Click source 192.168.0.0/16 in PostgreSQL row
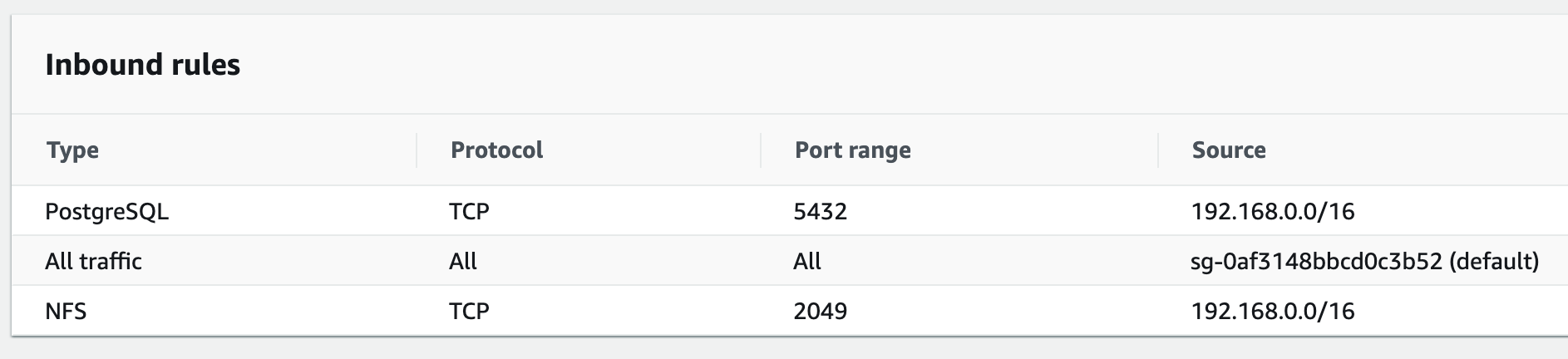The width and height of the screenshot is (1568, 359). coord(1272,212)
